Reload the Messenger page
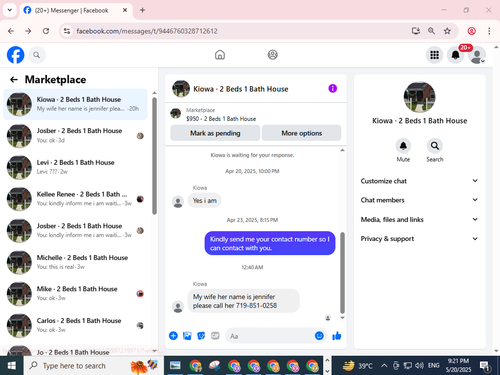Viewport: 500px width, 375px height. (46, 31)
